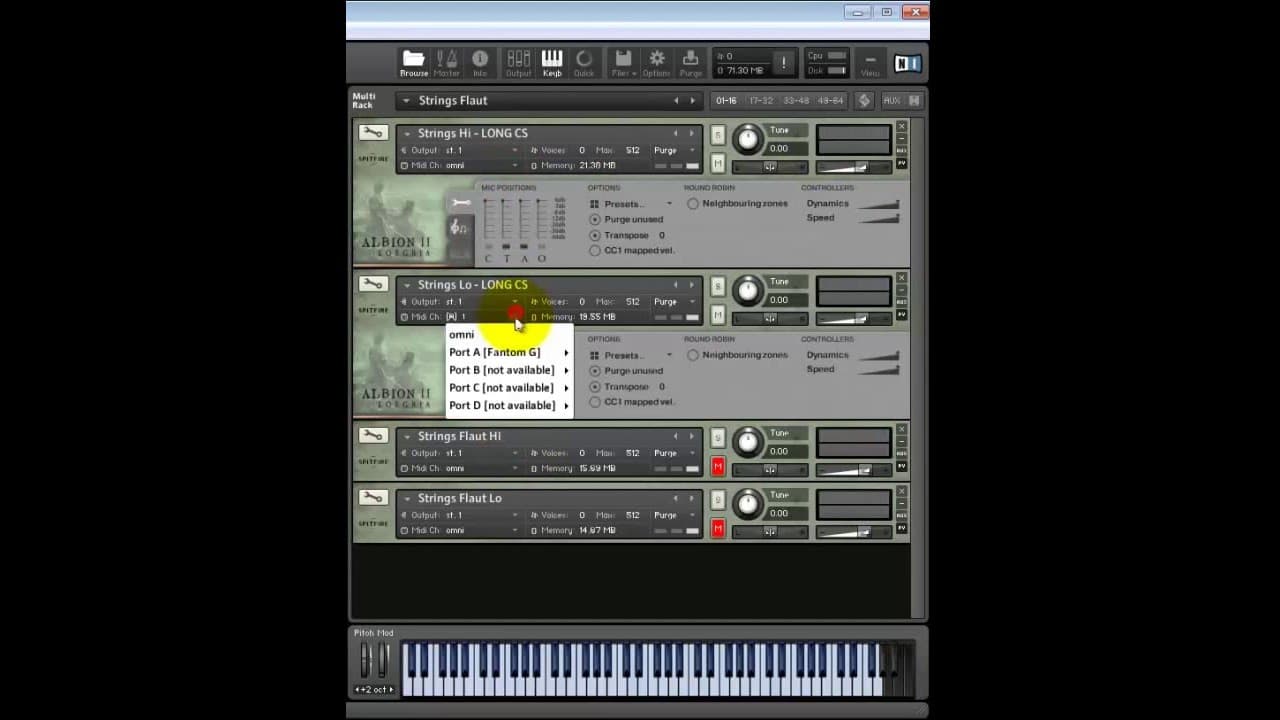Click the View minimize toggle
Screen dimensions: 1280x720
(870, 63)
